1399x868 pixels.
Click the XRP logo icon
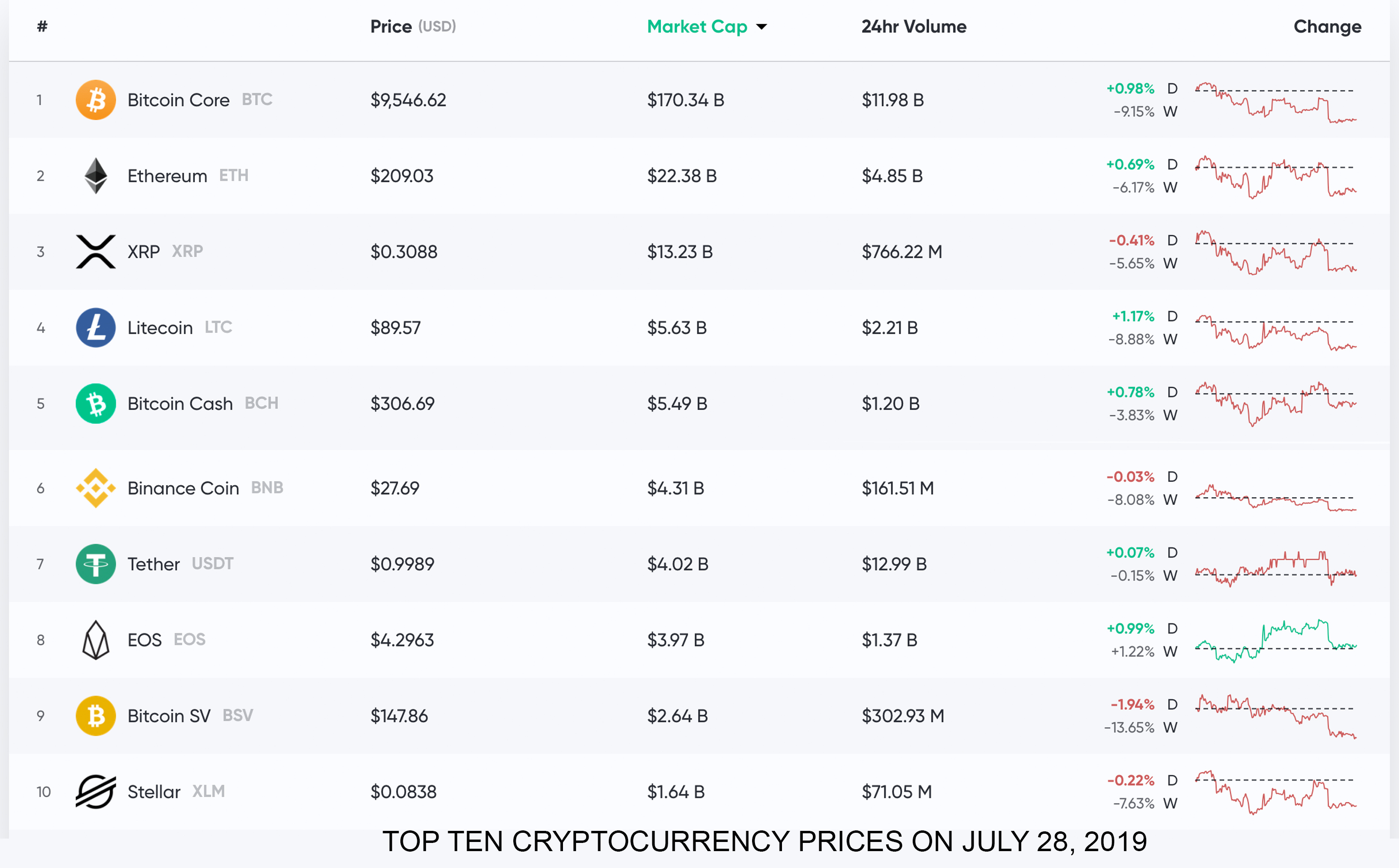click(96, 251)
